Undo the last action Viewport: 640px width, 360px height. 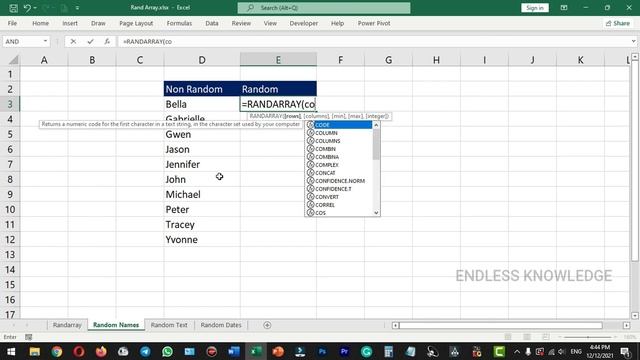pyautogui.click(x=27, y=8)
